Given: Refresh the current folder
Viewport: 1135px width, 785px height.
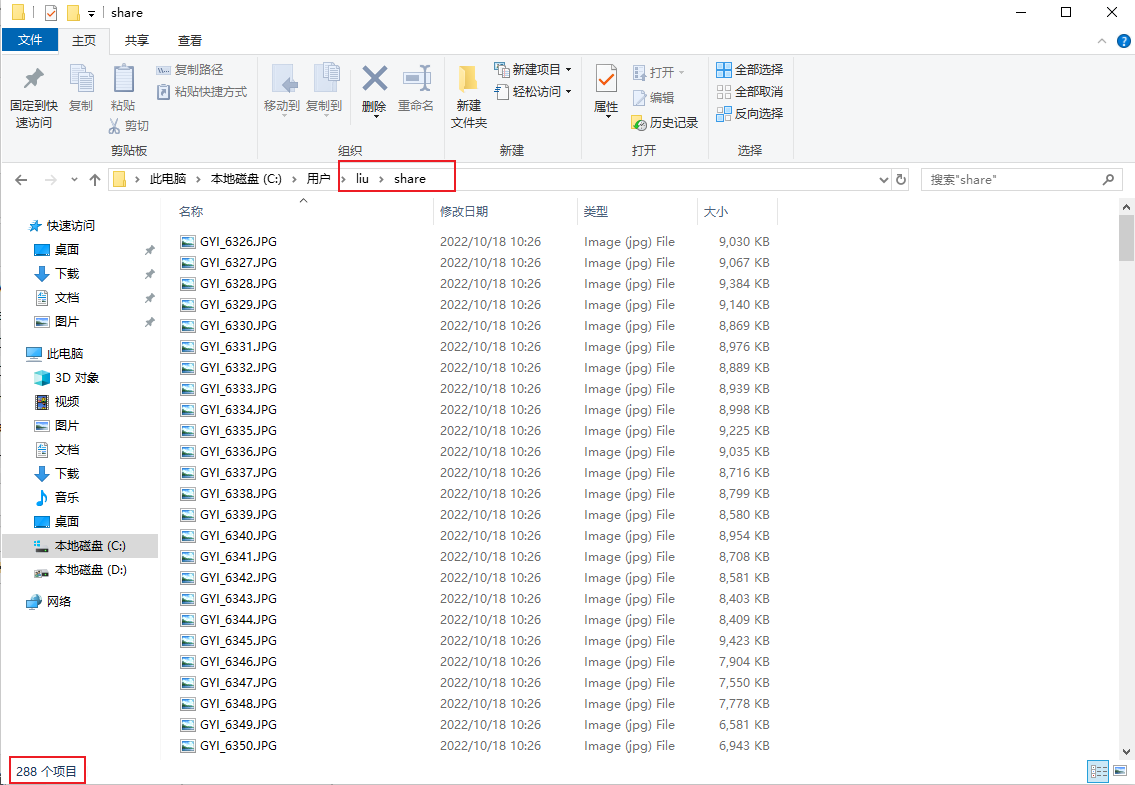Looking at the screenshot, I should tap(901, 180).
